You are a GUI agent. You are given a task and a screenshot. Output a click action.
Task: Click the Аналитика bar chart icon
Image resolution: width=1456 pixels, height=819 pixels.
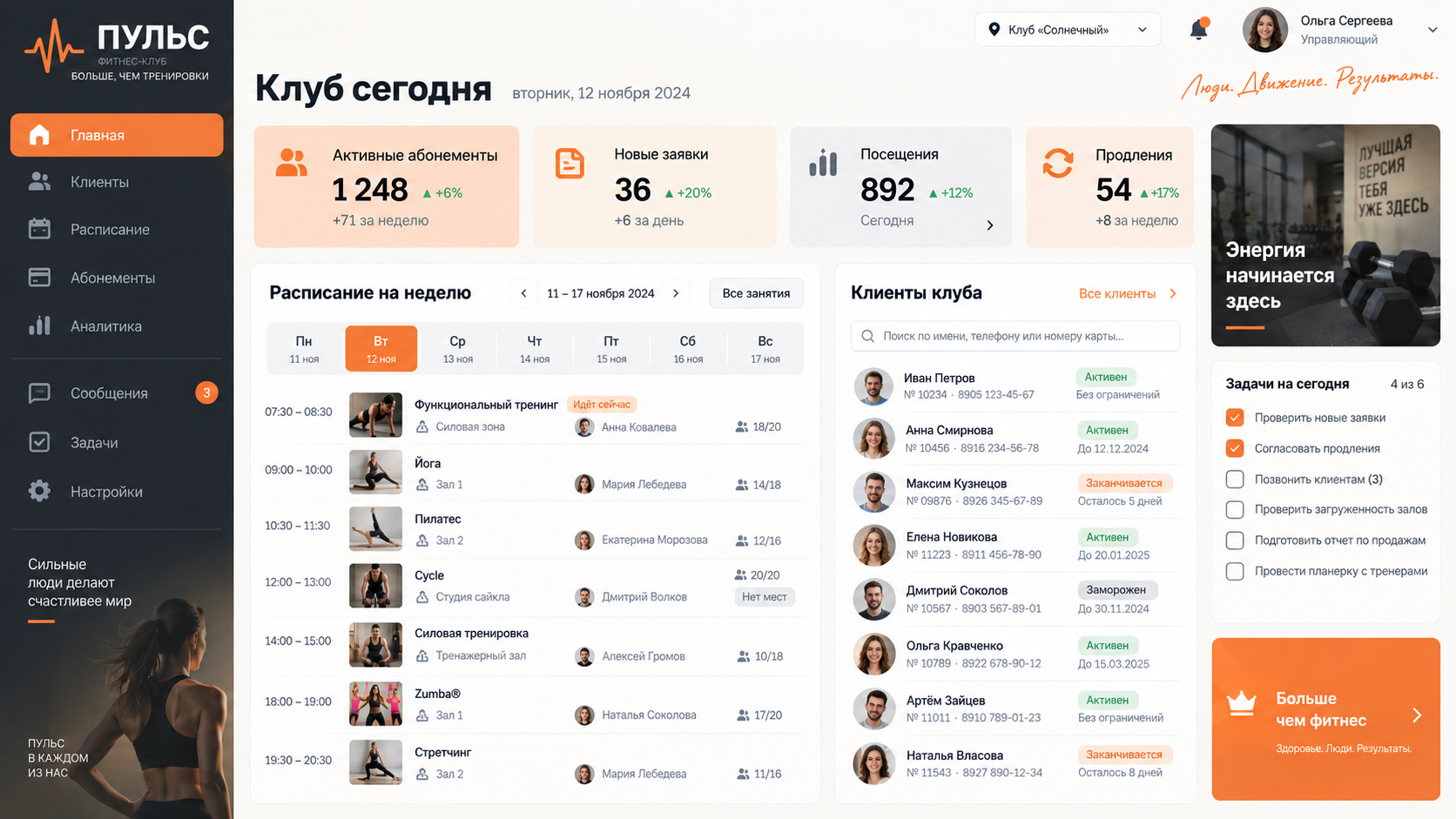[39, 326]
